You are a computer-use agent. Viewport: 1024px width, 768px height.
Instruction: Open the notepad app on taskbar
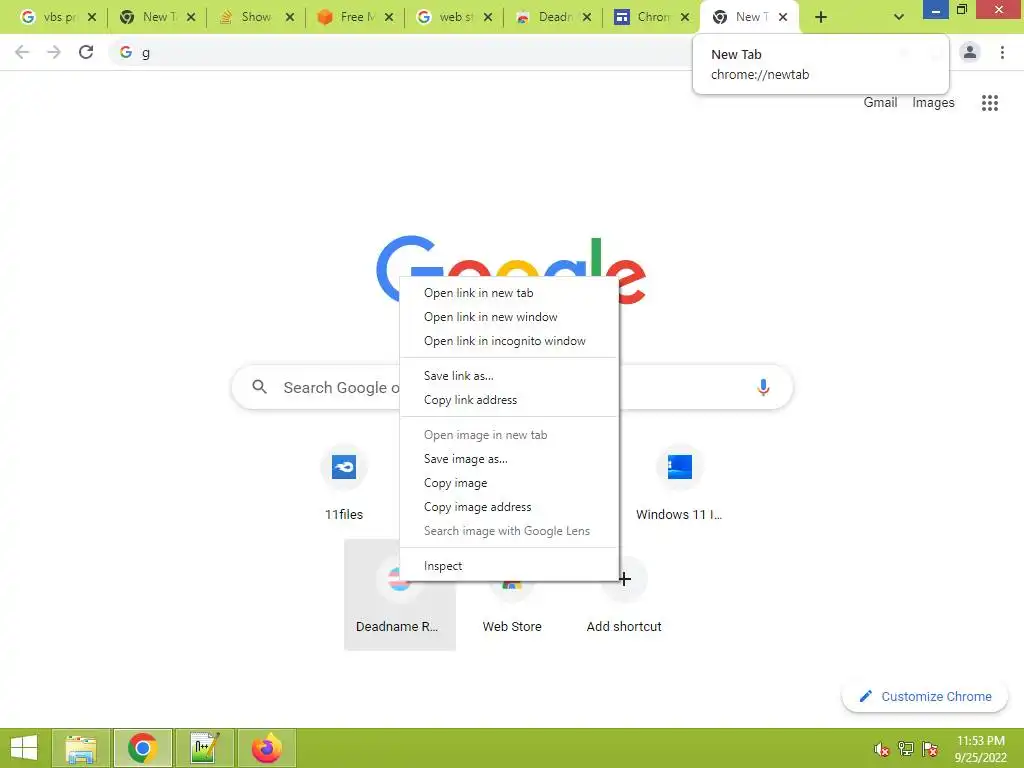click(x=204, y=748)
